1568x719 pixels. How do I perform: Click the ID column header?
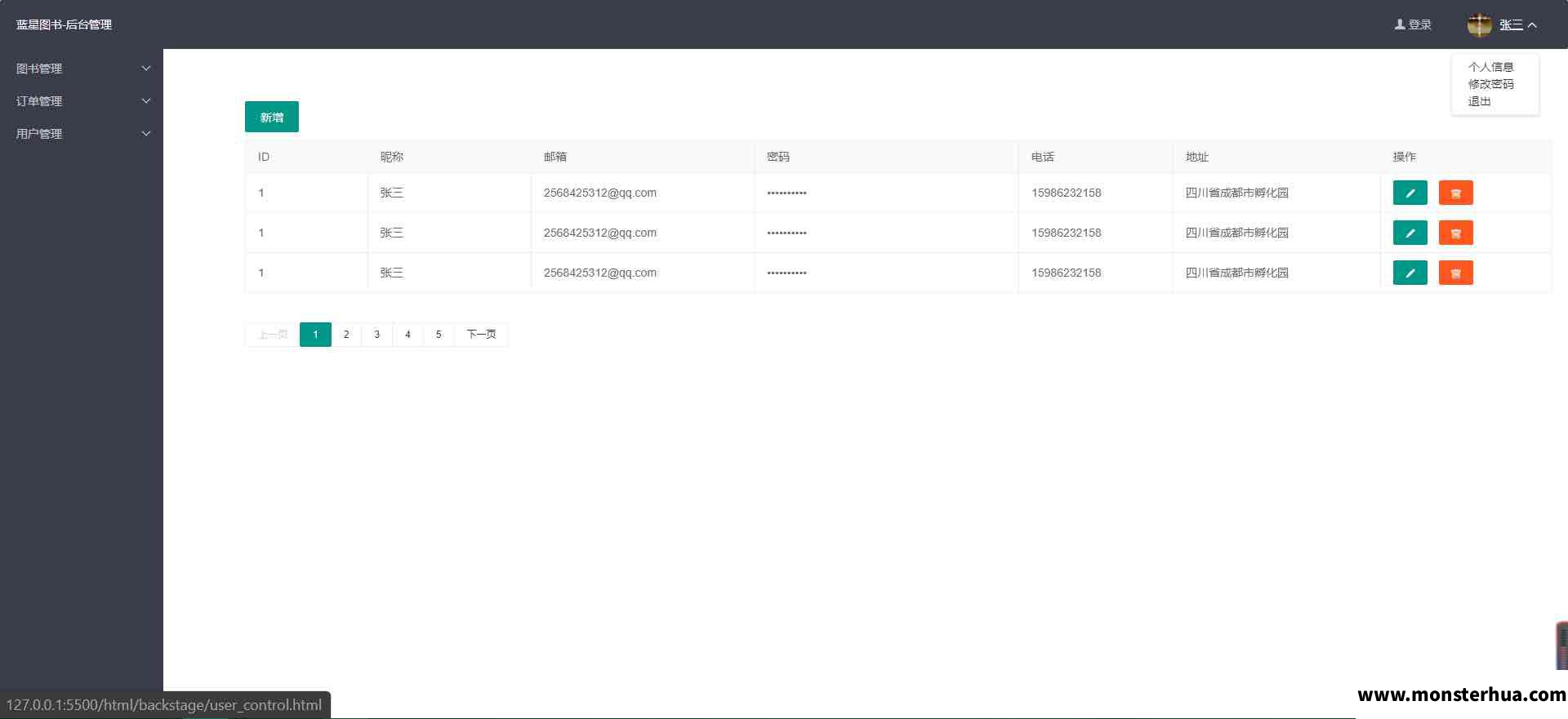click(264, 157)
